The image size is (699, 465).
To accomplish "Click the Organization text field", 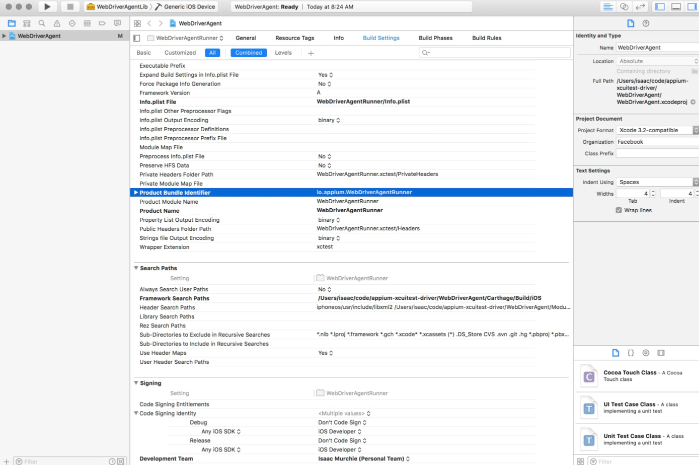I will [x=657, y=142].
